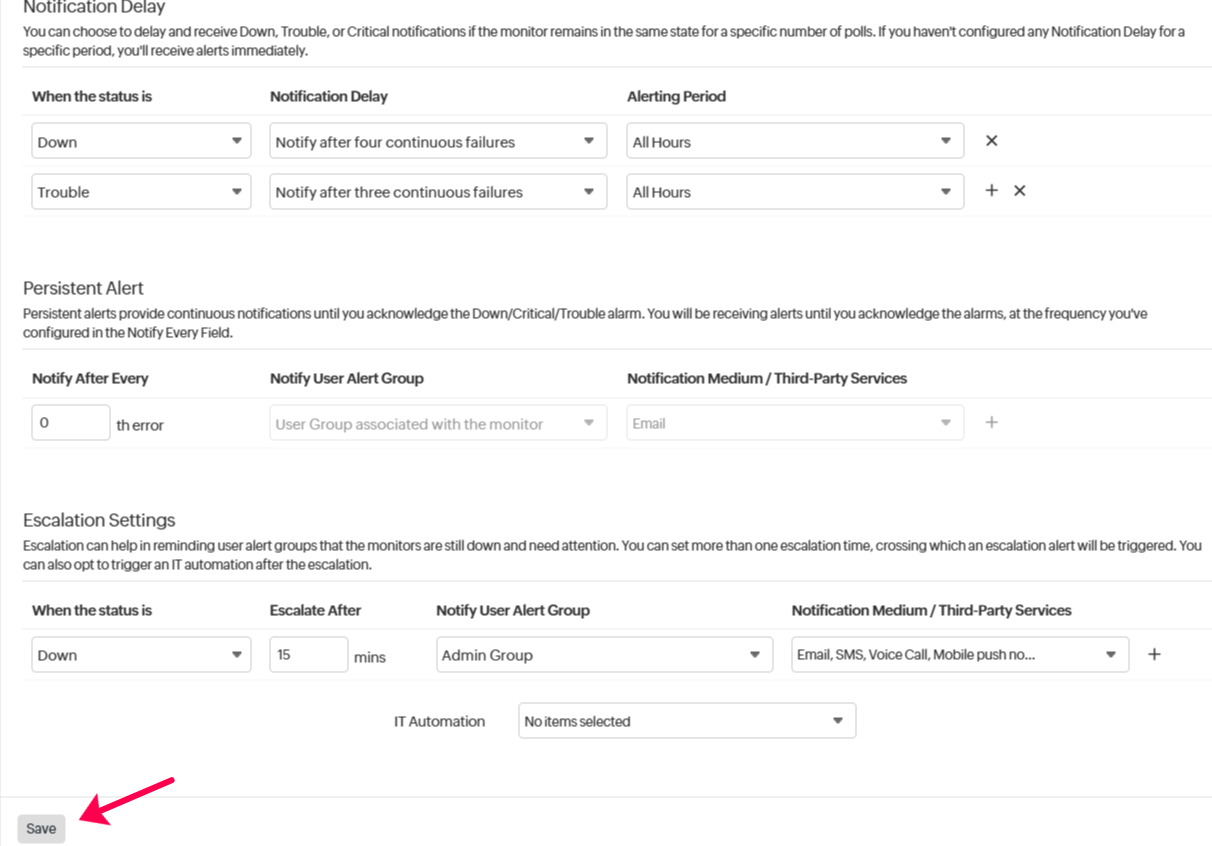The height and width of the screenshot is (846, 1212).
Task: Expand the Email, SMS, Voice Call medium dropdown
Action: 960,655
